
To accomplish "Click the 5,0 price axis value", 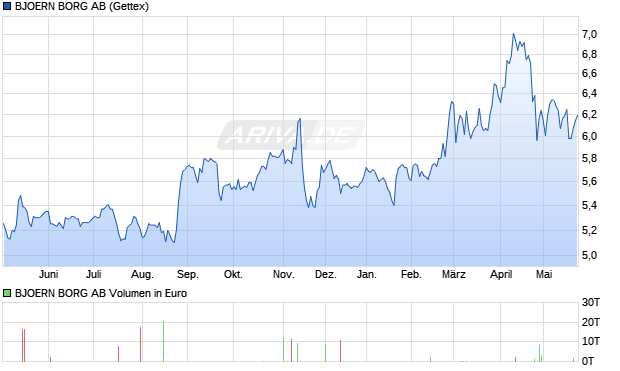I will coord(589,256).
